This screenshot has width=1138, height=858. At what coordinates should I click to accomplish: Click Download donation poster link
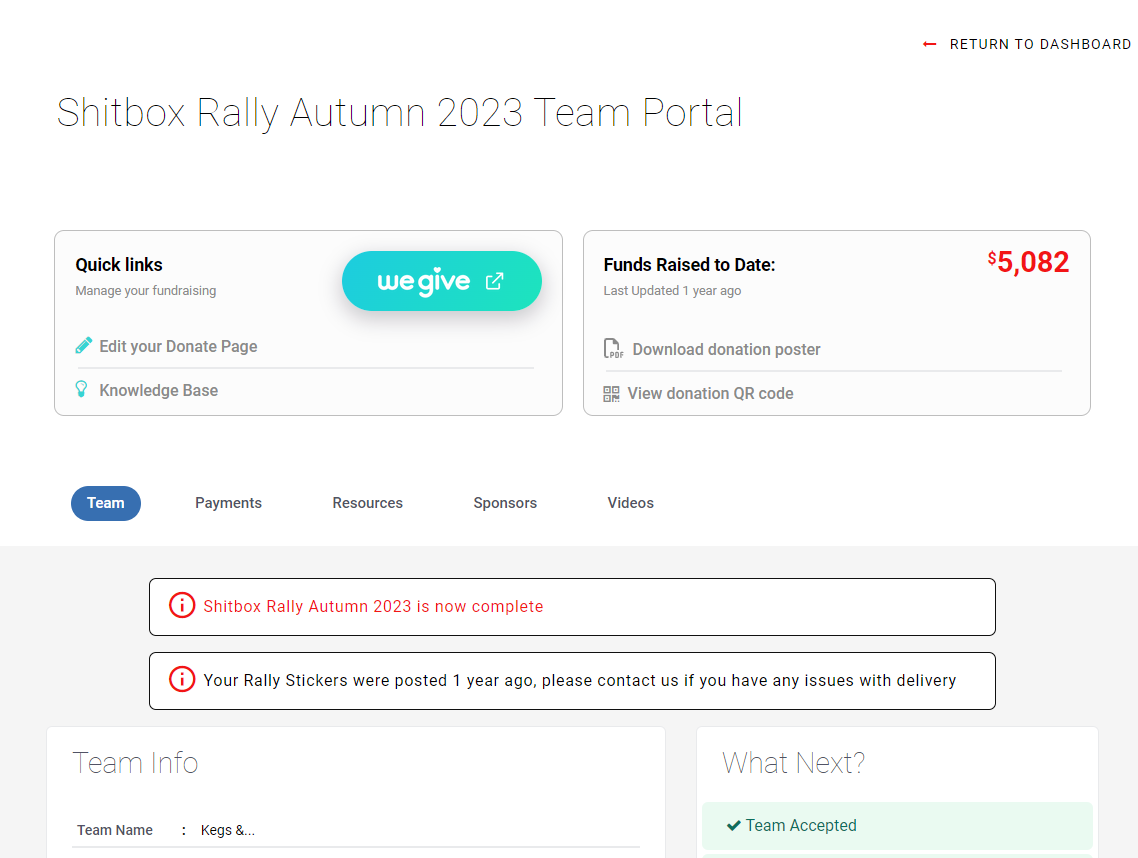pyautogui.click(x=726, y=349)
